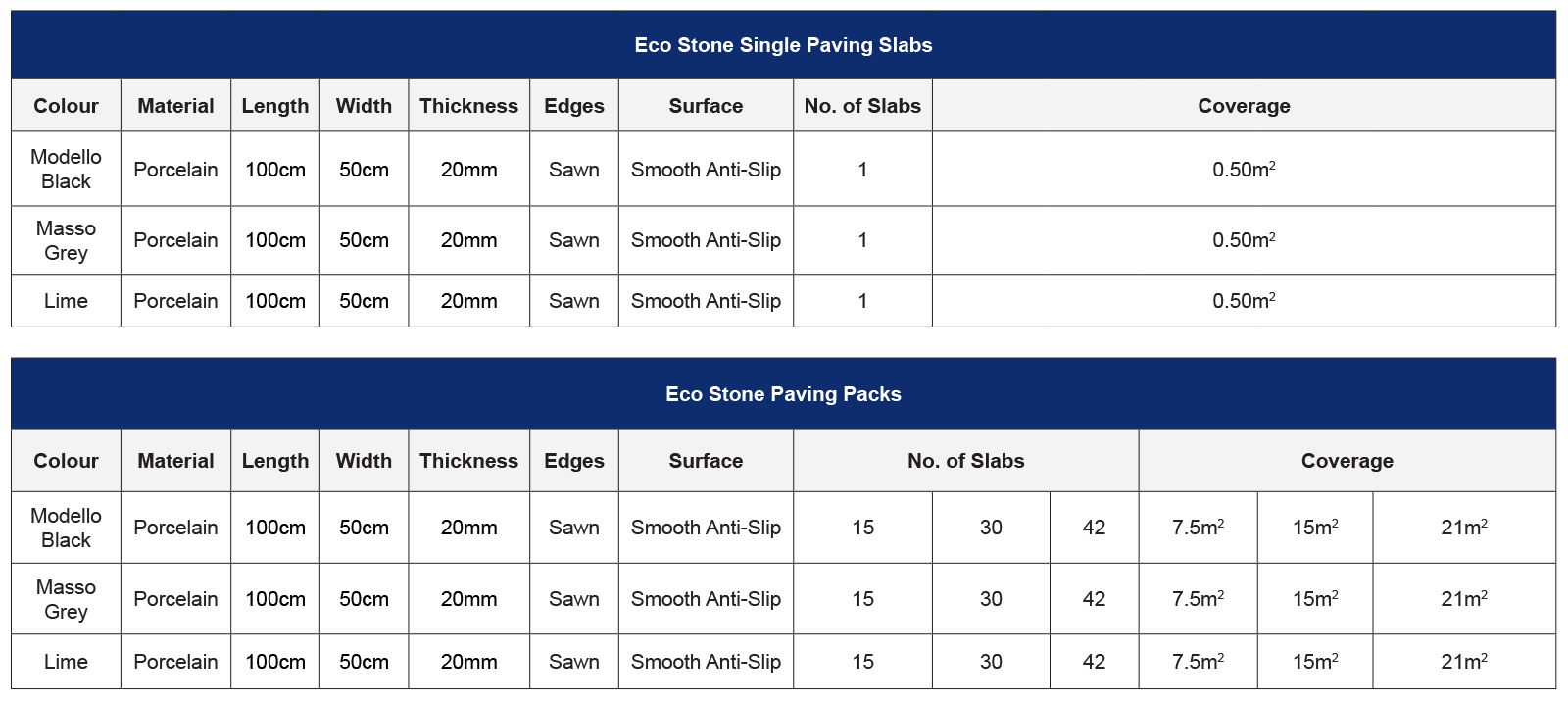This screenshot has width=1568, height=705.
Task: Click the Coverage header in the first table
Action: (x=1244, y=106)
